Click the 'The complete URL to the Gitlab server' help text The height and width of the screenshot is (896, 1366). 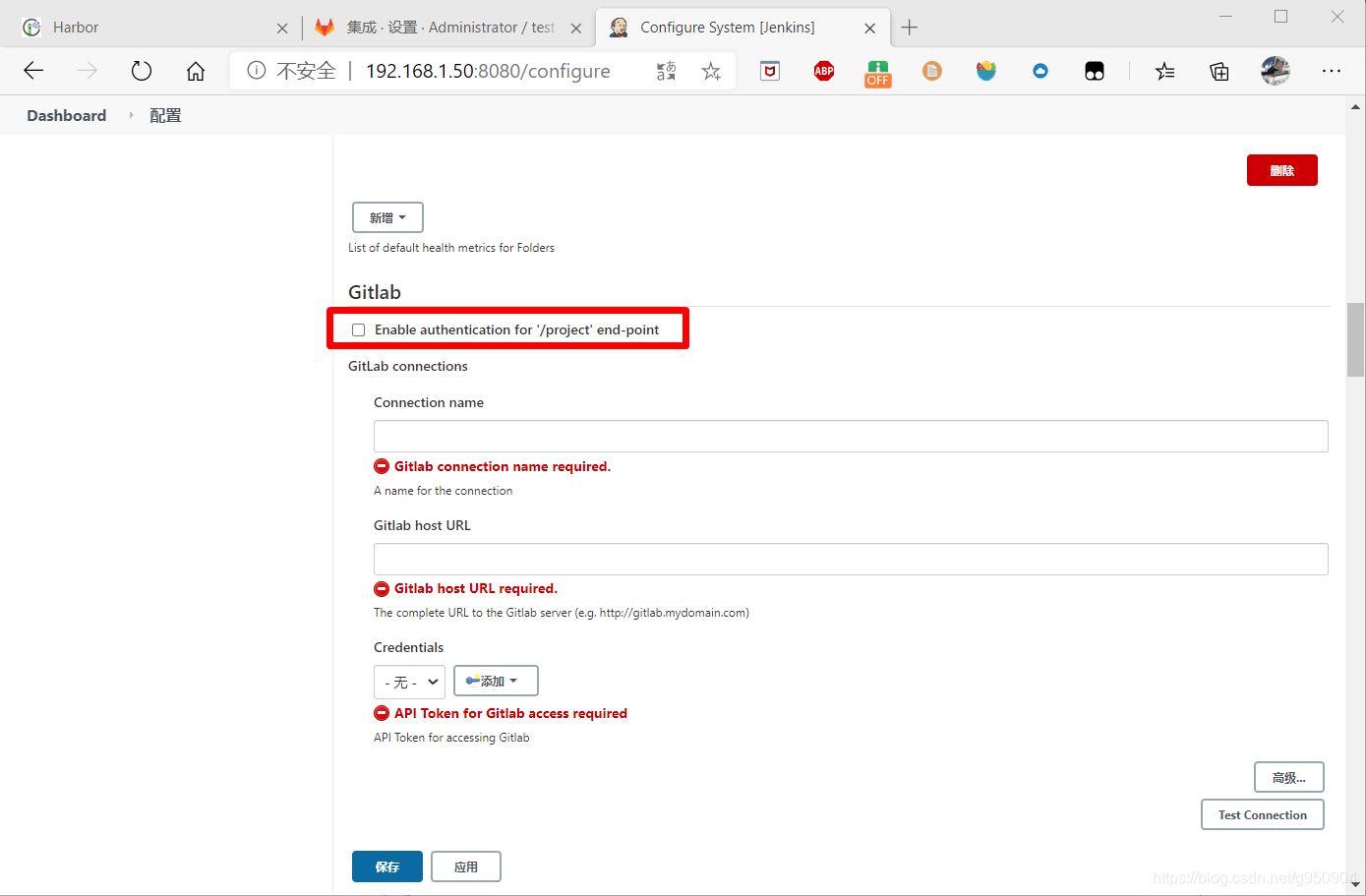pos(562,613)
